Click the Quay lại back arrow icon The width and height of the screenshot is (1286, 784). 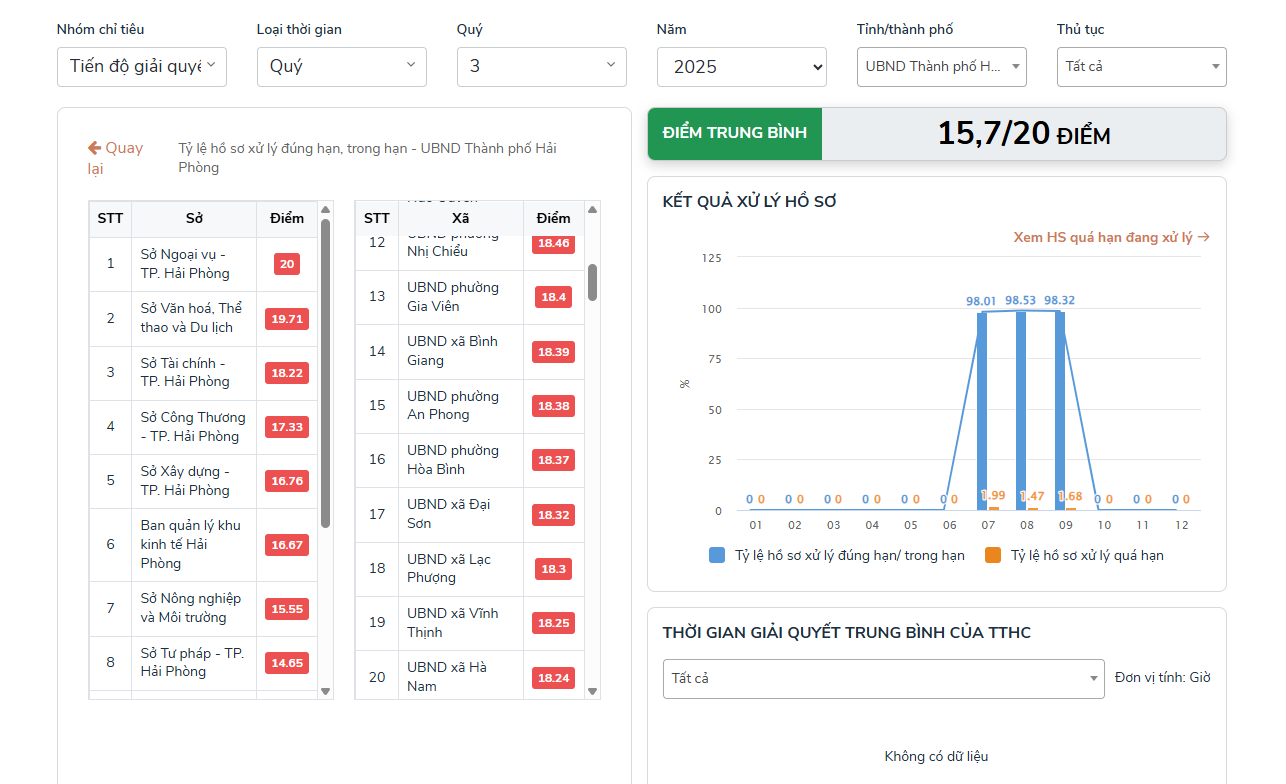[x=95, y=148]
